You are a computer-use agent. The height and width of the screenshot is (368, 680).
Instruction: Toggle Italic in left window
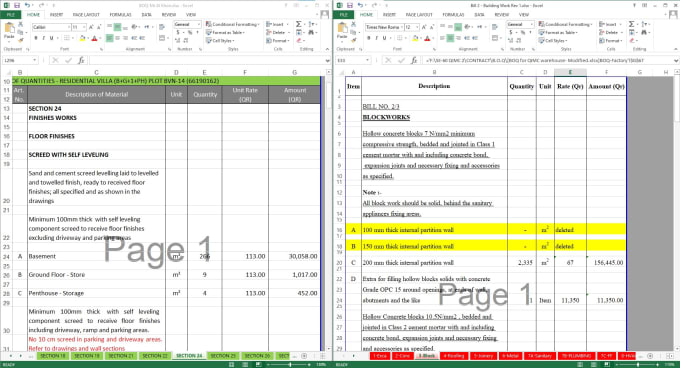click(43, 38)
